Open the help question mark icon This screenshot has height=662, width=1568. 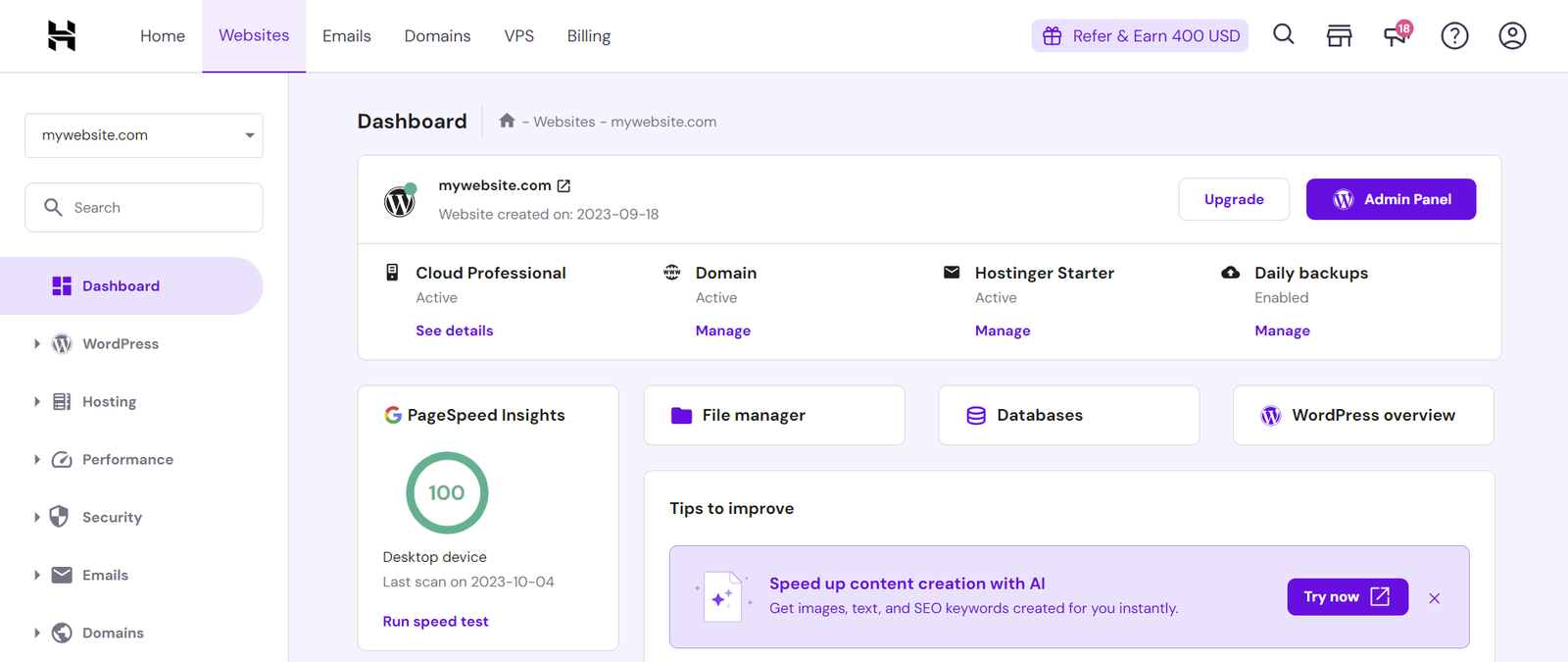tap(1454, 36)
